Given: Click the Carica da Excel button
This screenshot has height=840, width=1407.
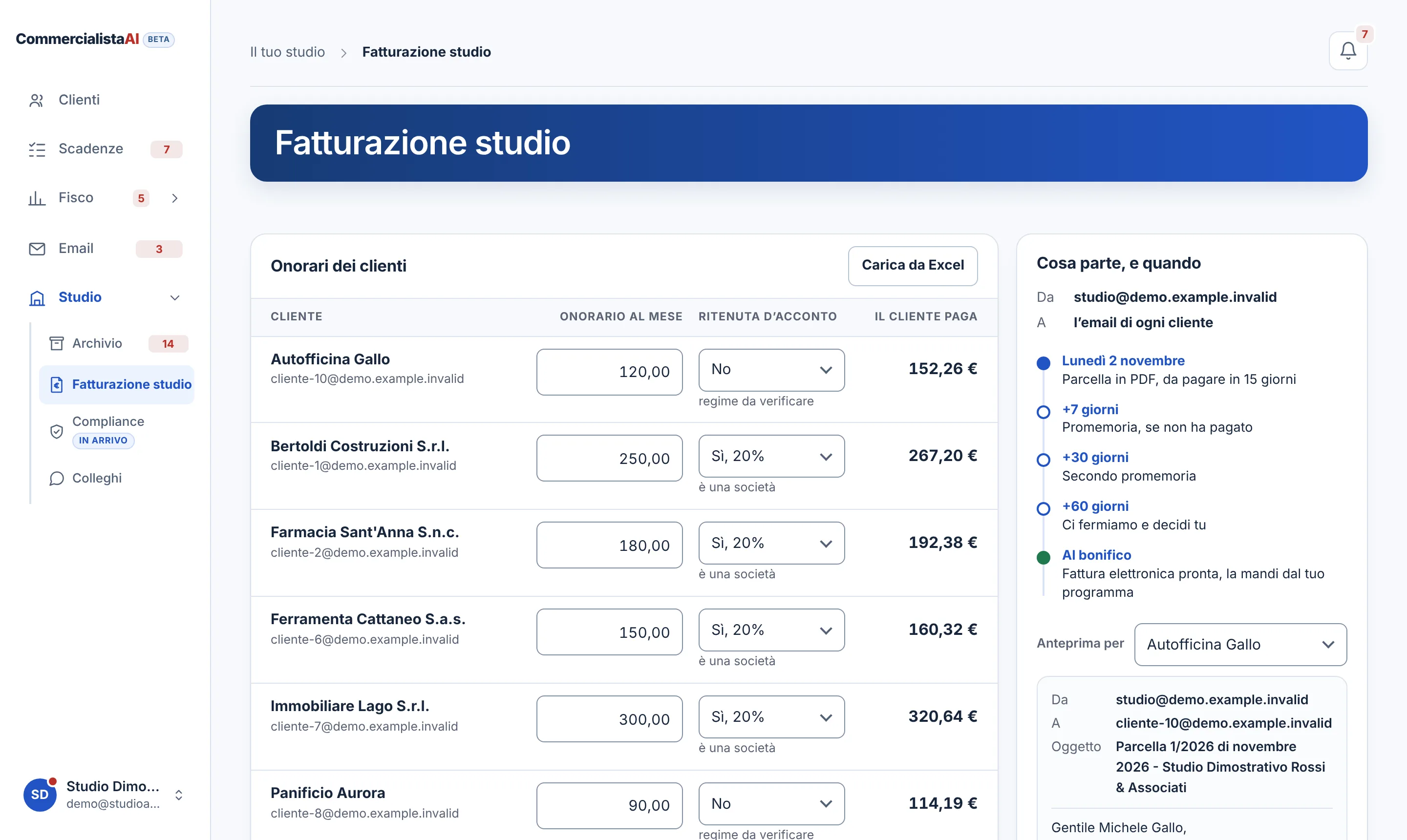Looking at the screenshot, I should (x=912, y=266).
